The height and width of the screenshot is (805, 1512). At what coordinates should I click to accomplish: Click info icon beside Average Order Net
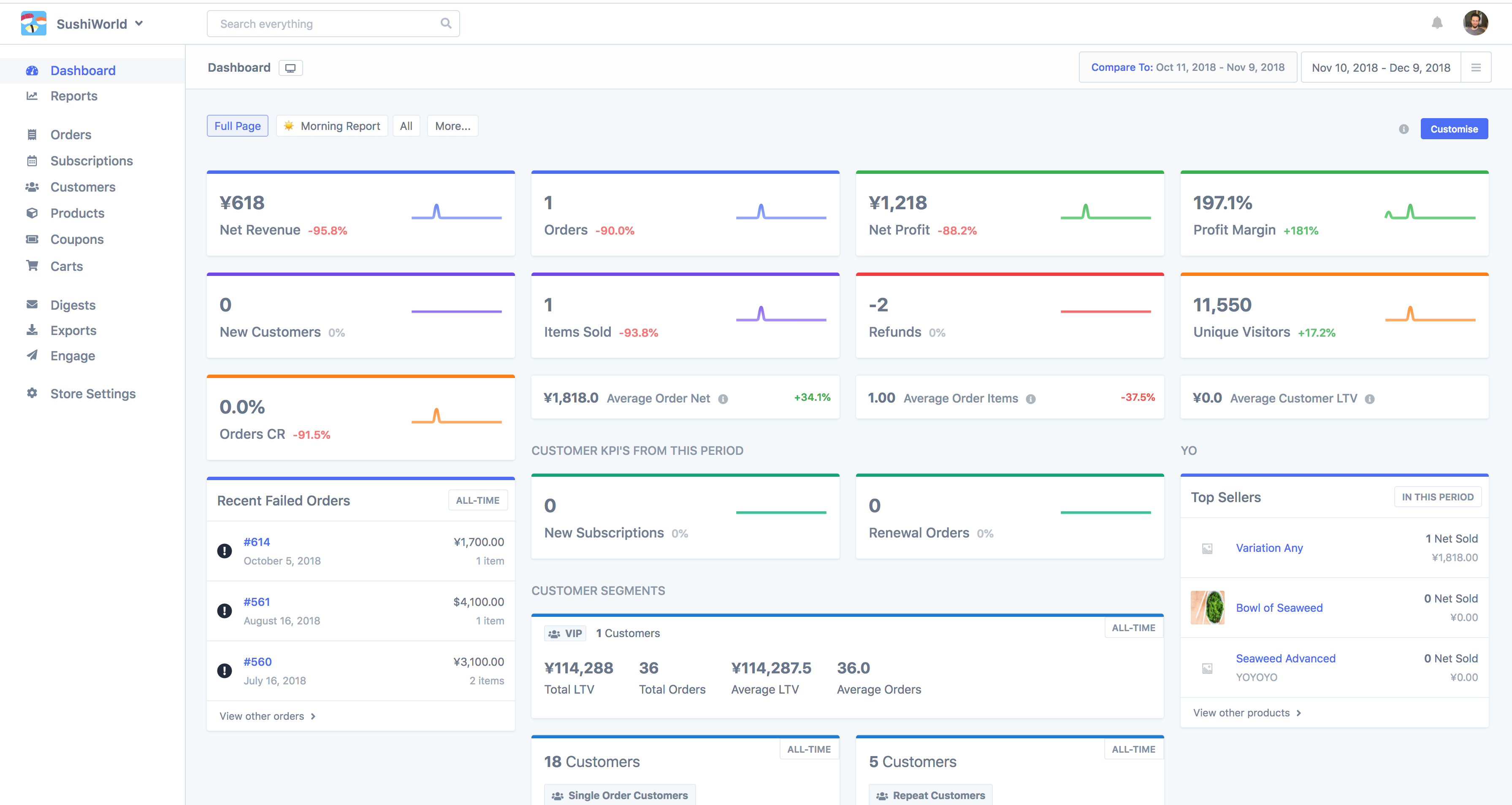pyautogui.click(x=723, y=399)
